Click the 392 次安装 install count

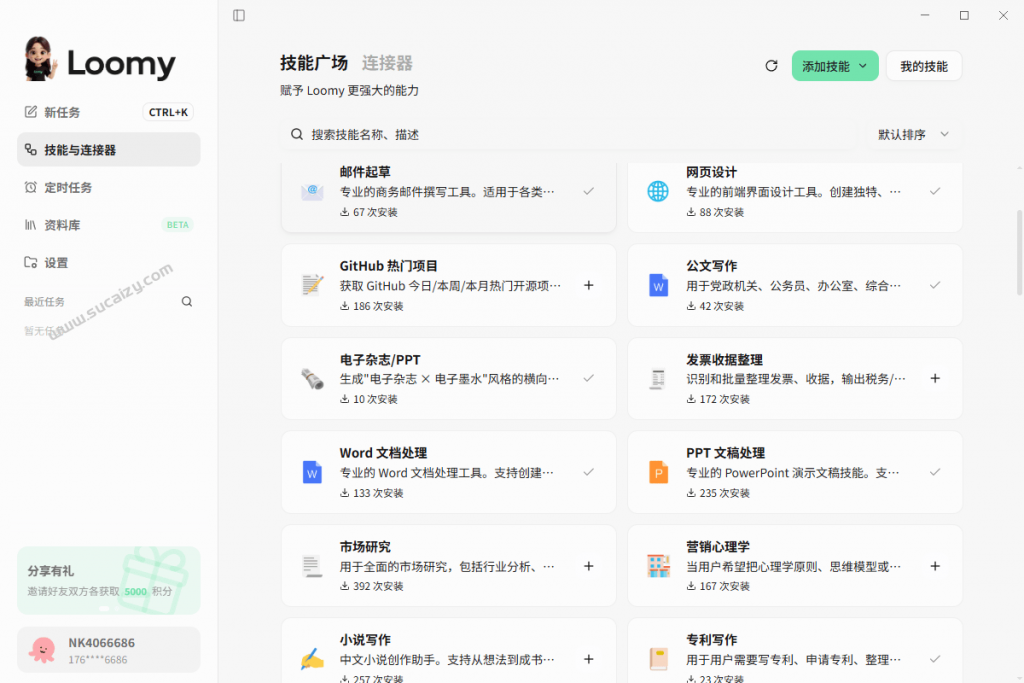point(372,586)
